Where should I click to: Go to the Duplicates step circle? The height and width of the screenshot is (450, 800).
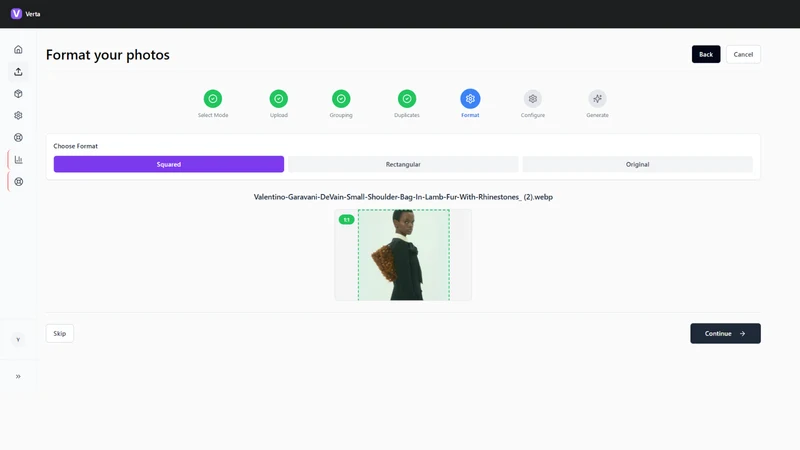(407, 98)
